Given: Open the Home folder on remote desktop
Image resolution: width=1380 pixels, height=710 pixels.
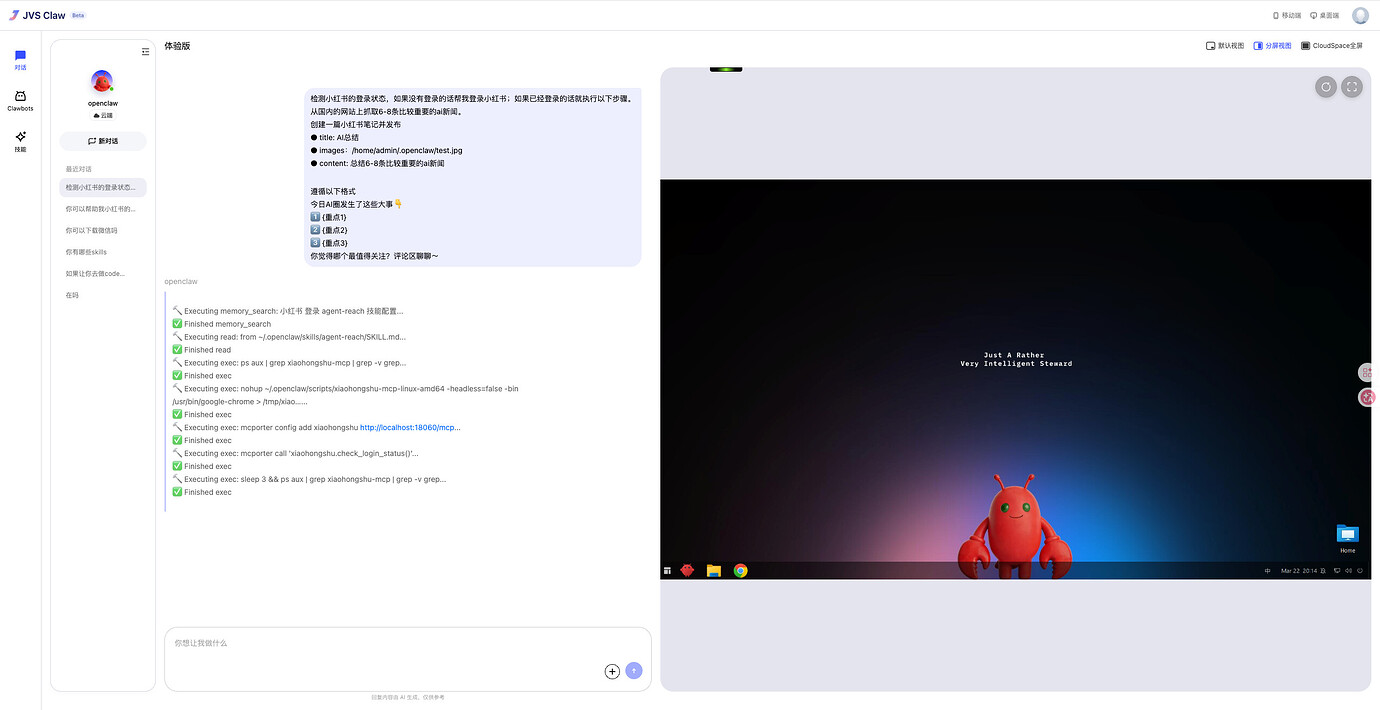Looking at the screenshot, I should point(1347,538).
